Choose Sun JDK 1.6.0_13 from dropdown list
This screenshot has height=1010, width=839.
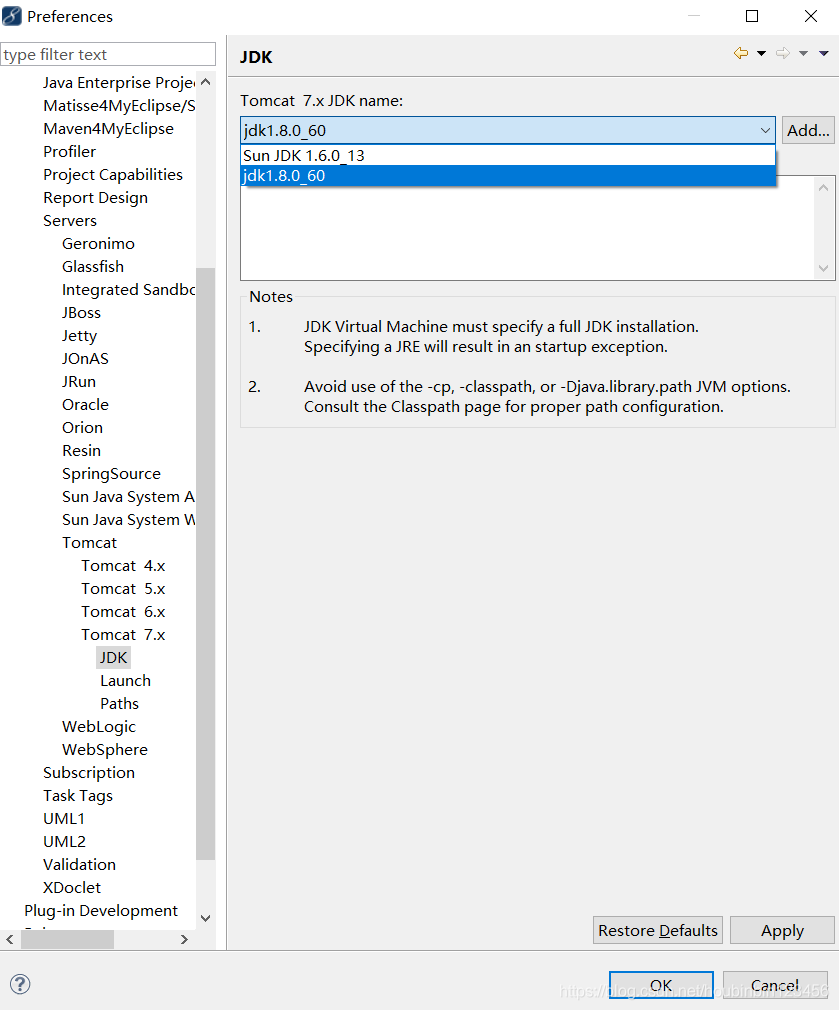click(508, 155)
